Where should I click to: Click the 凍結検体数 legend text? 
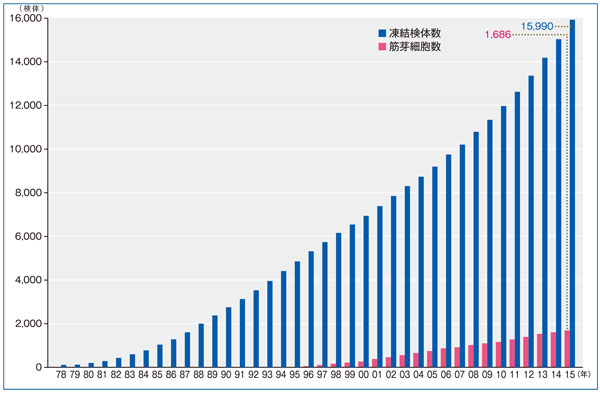pyautogui.click(x=415, y=33)
